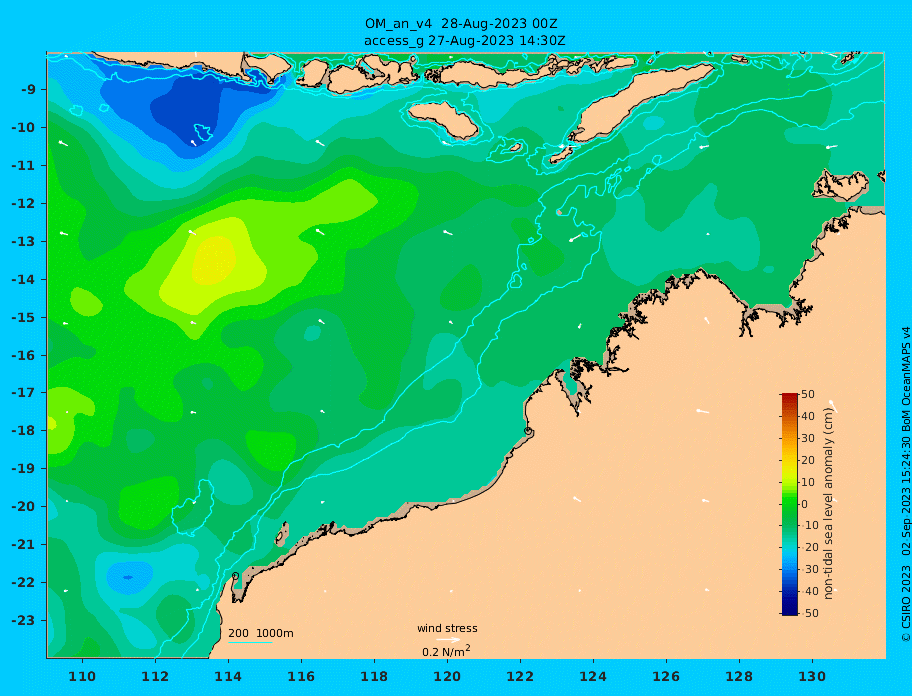Click the dark blue bottom of the color bar
Image resolution: width=912 pixels, height=696 pixels.
tap(789, 609)
